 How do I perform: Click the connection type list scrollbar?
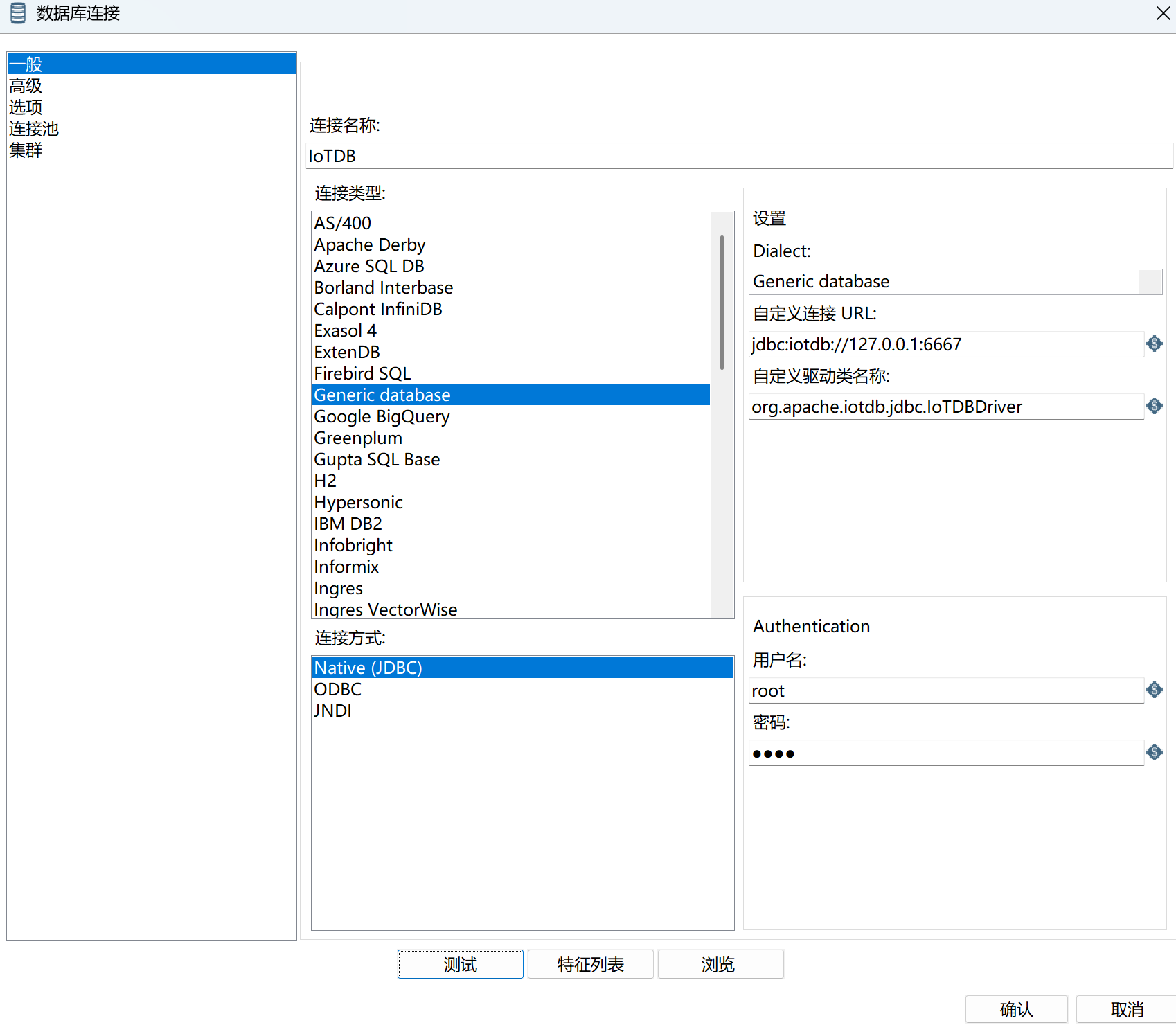(722, 303)
